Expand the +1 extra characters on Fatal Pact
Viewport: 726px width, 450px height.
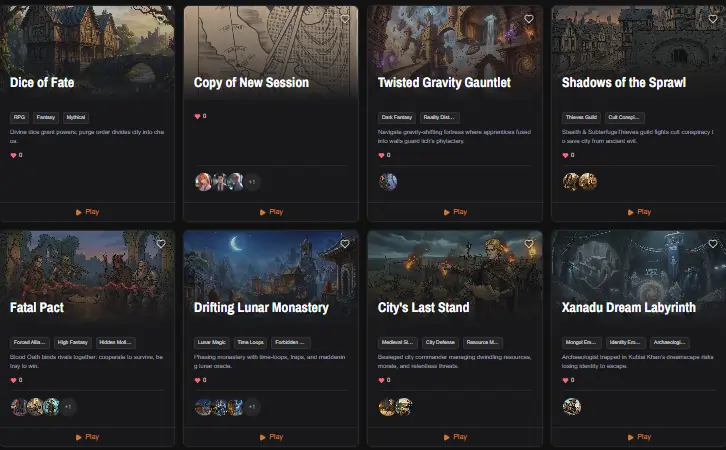click(x=68, y=407)
